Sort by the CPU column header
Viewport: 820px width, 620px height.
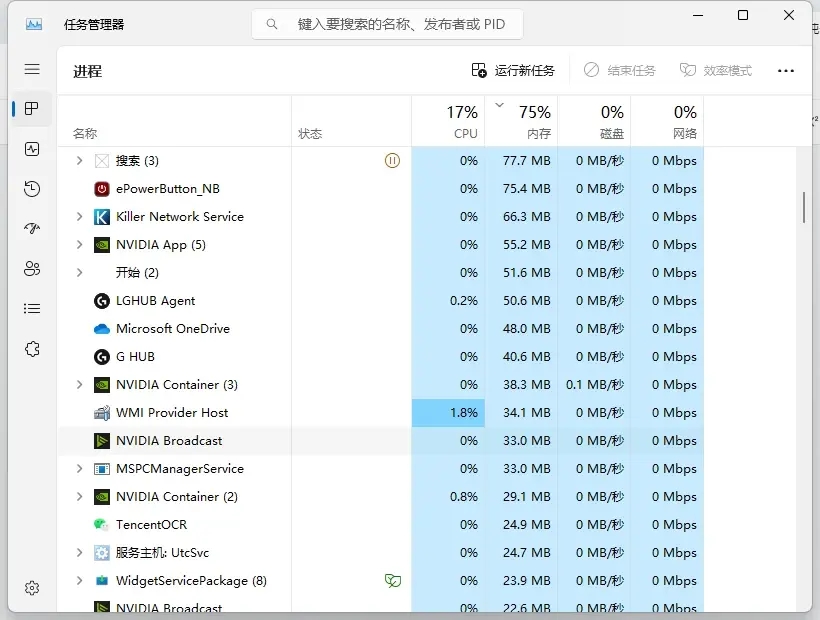pos(448,121)
